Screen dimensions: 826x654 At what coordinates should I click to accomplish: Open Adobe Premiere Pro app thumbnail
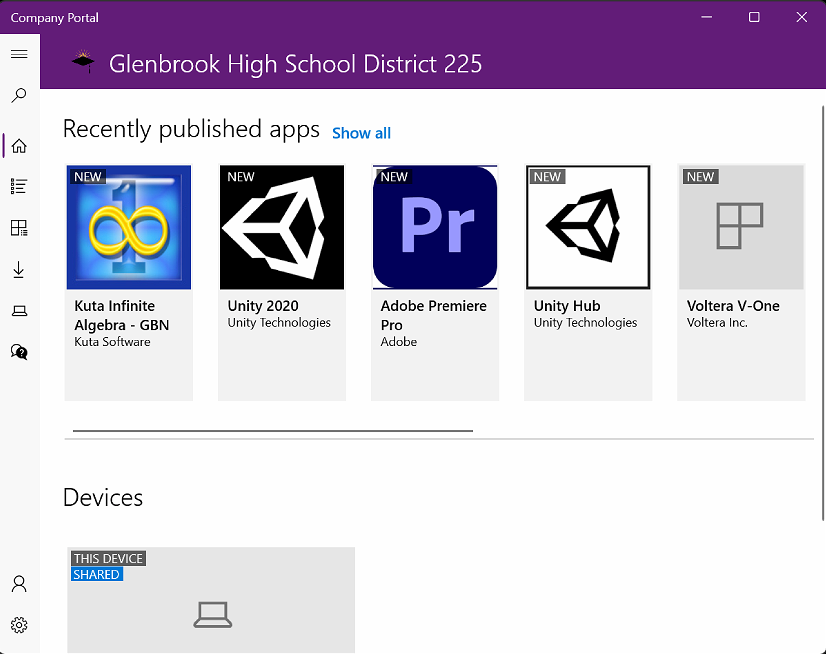pyautogui.click(x=435, y=227)
